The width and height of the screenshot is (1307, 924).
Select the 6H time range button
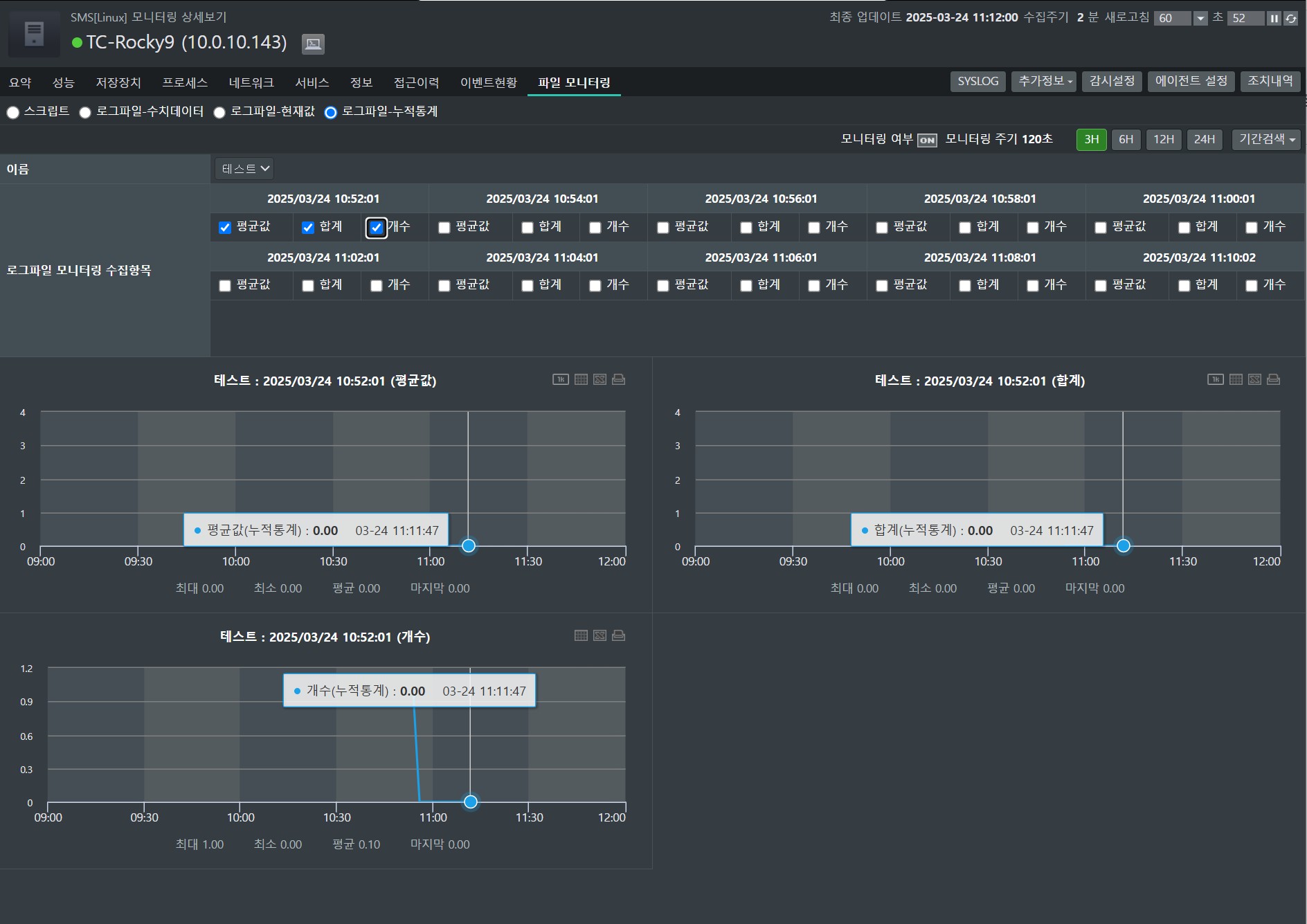(1126, 140)
